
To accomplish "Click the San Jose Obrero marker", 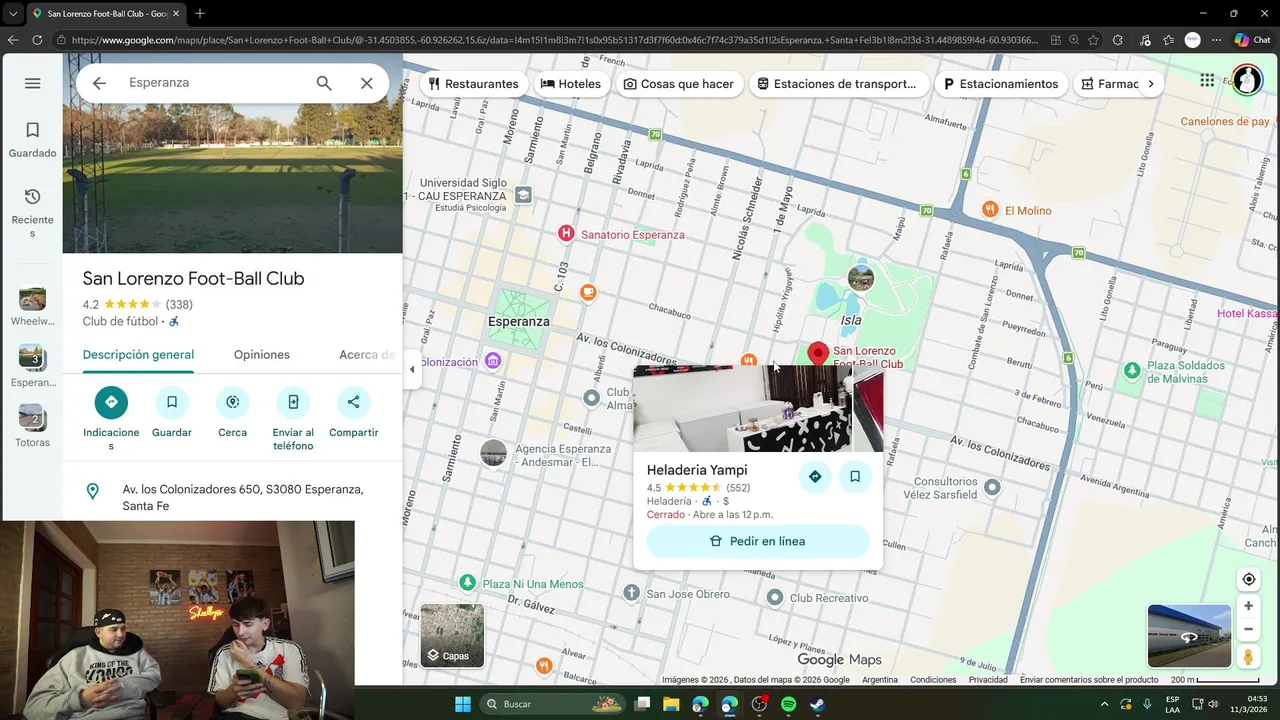I will [631, 593].
